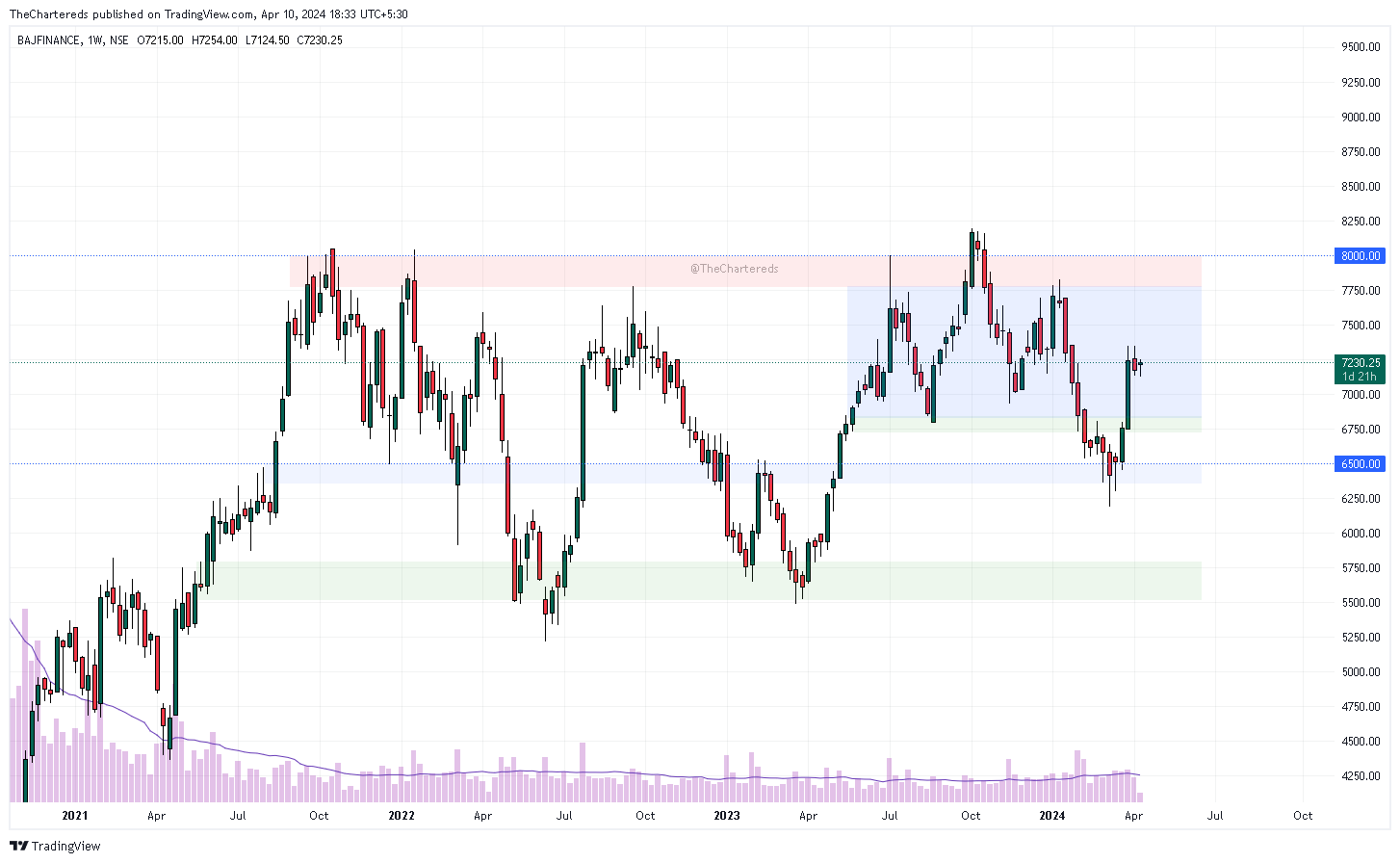Click the 9000.00 price axis label
Image resolution: width=1400 pixels, height=863 pixels.
(1361, 118)
